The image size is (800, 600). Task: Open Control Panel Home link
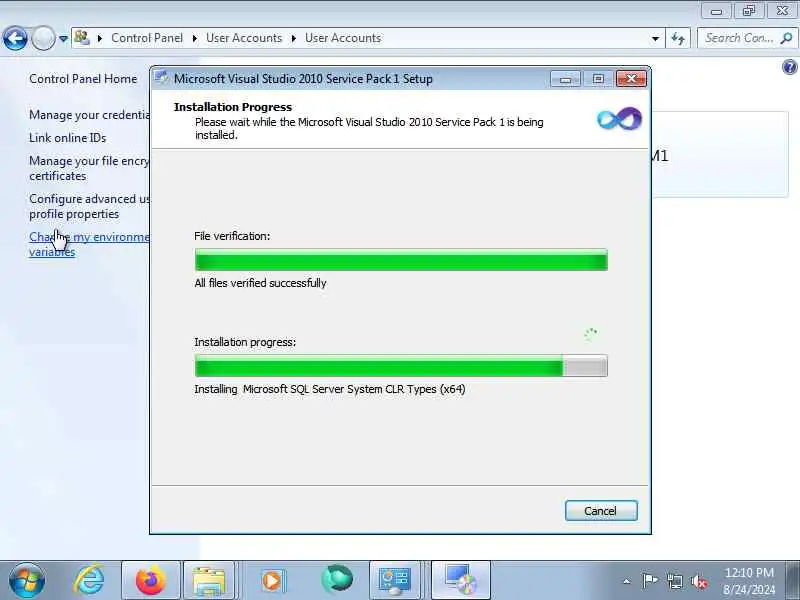pyautogui.click(x=83, y=79)
